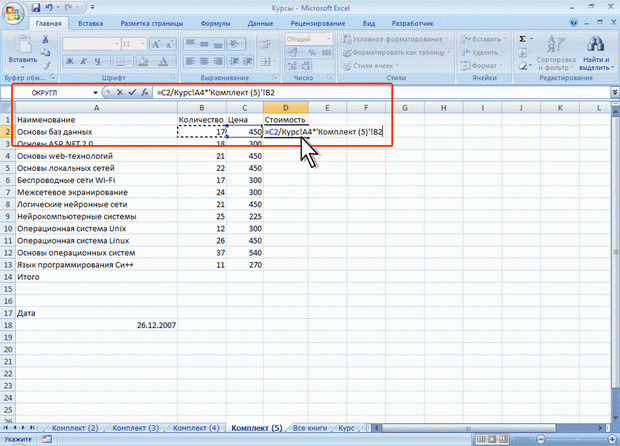The image size is (620, 446).
Task: Click the zoom in plus button
Action: point(612,439)
